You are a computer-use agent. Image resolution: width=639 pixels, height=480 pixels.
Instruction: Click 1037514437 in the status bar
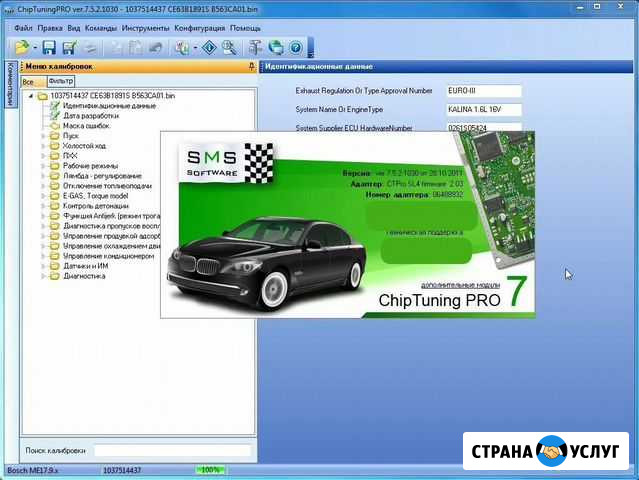point(122,470)
